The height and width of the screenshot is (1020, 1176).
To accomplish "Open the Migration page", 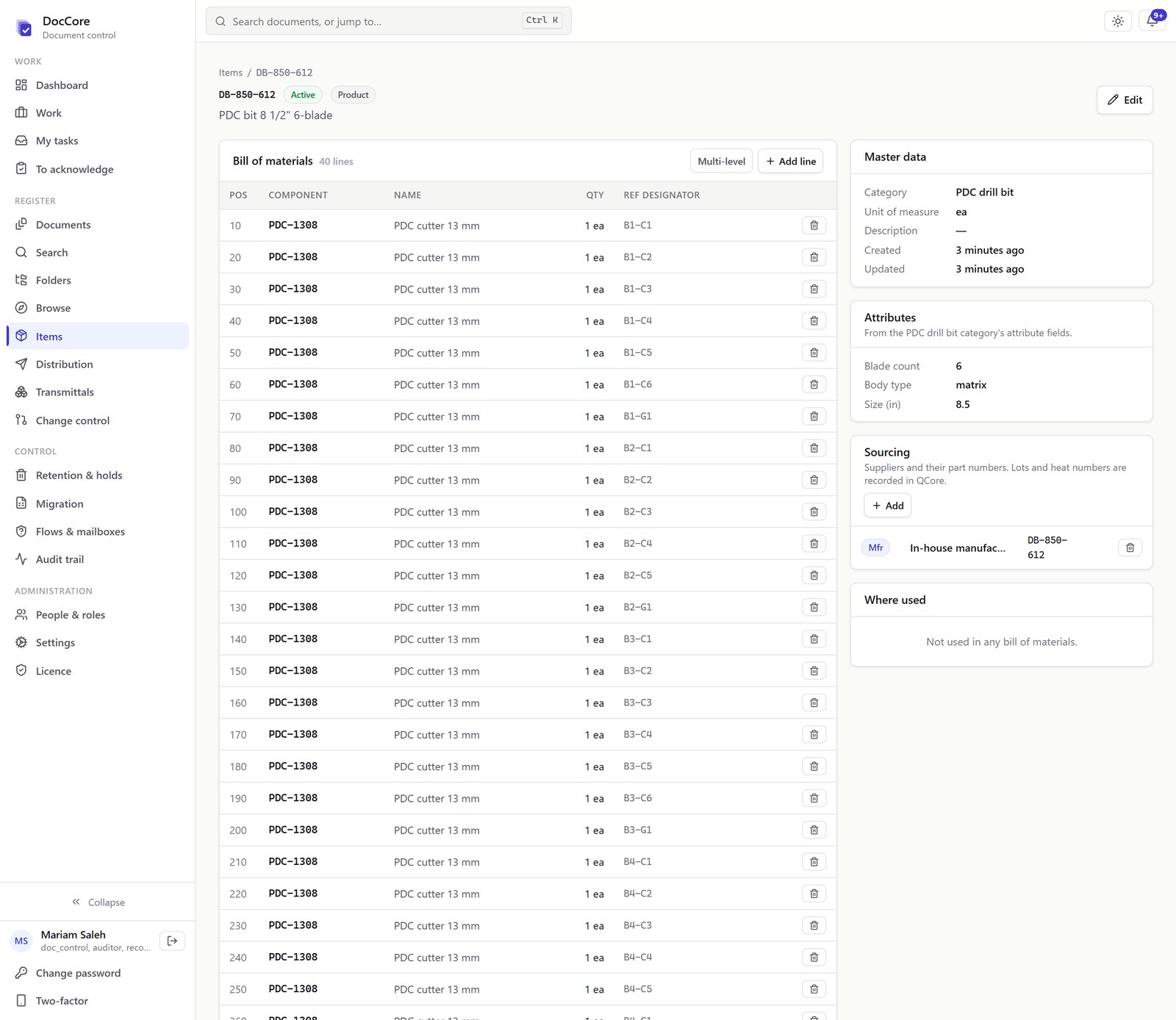I will (97, 503).
